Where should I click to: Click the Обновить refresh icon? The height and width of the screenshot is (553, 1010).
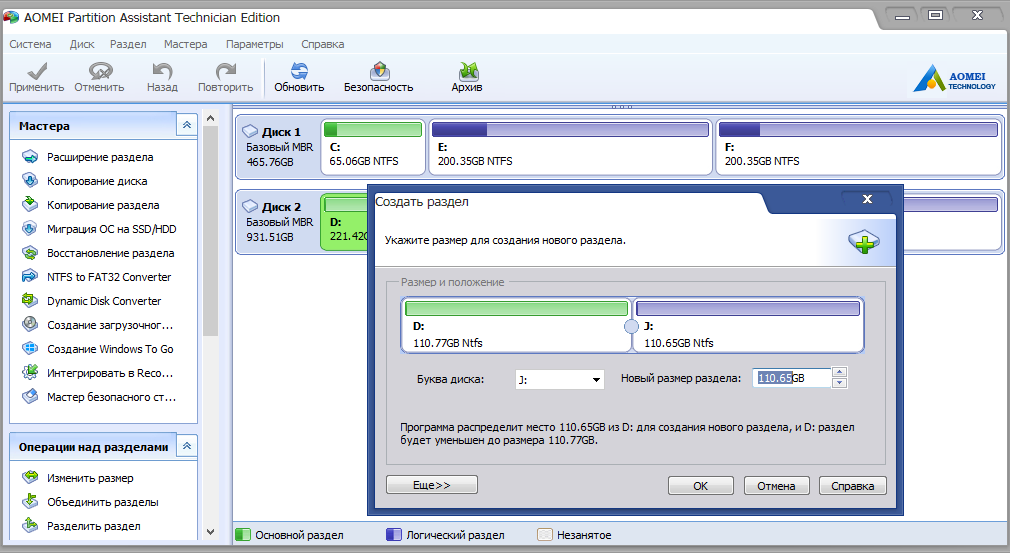click(x=299, y=70)
